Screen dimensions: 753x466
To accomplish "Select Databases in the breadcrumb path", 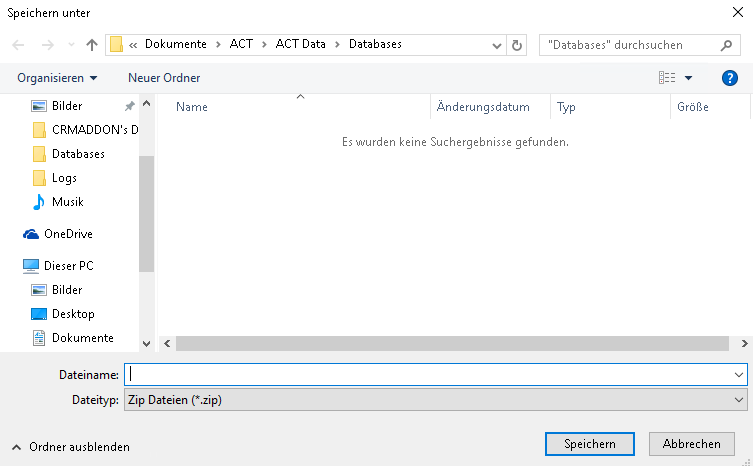I will [375, 44].
